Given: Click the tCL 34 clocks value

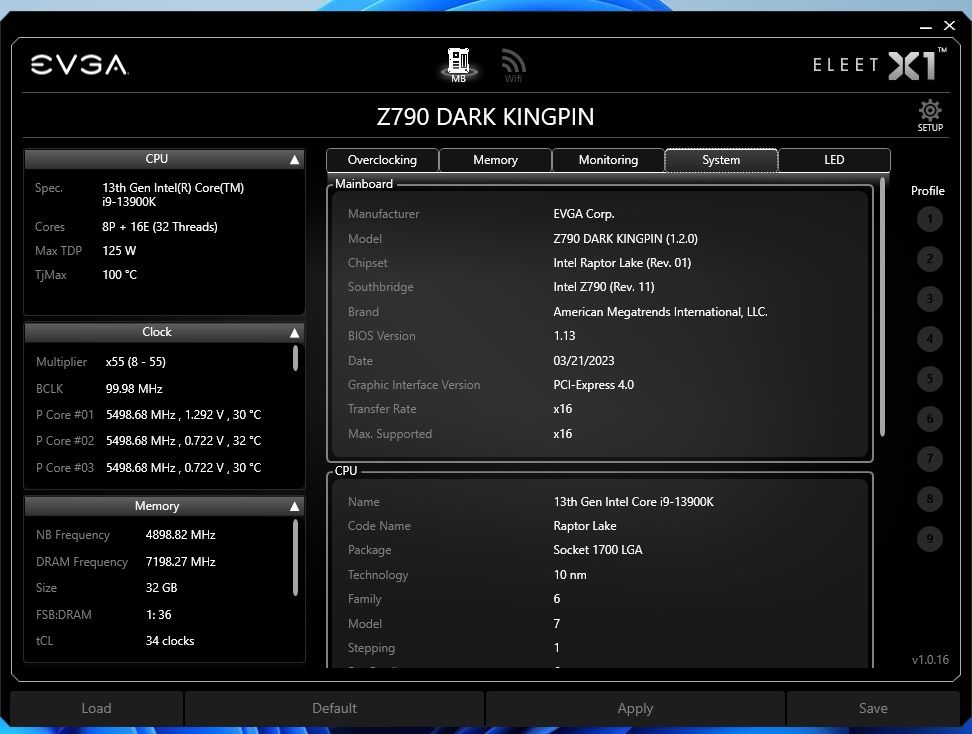Looking at the screenshot, I should pyautogui.click(x=170, y=641).
